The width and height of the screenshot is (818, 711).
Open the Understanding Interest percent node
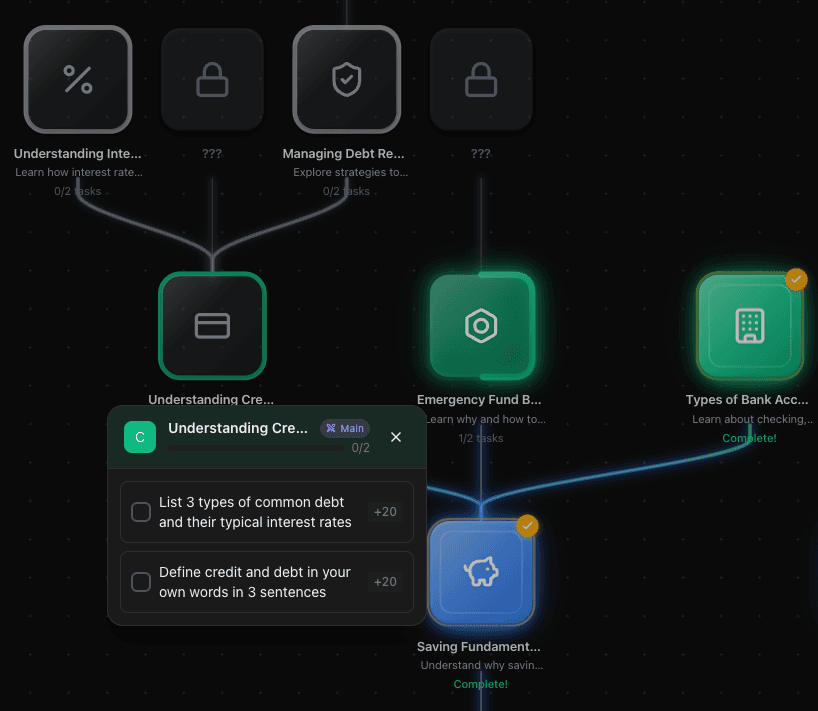coord(78,80)
